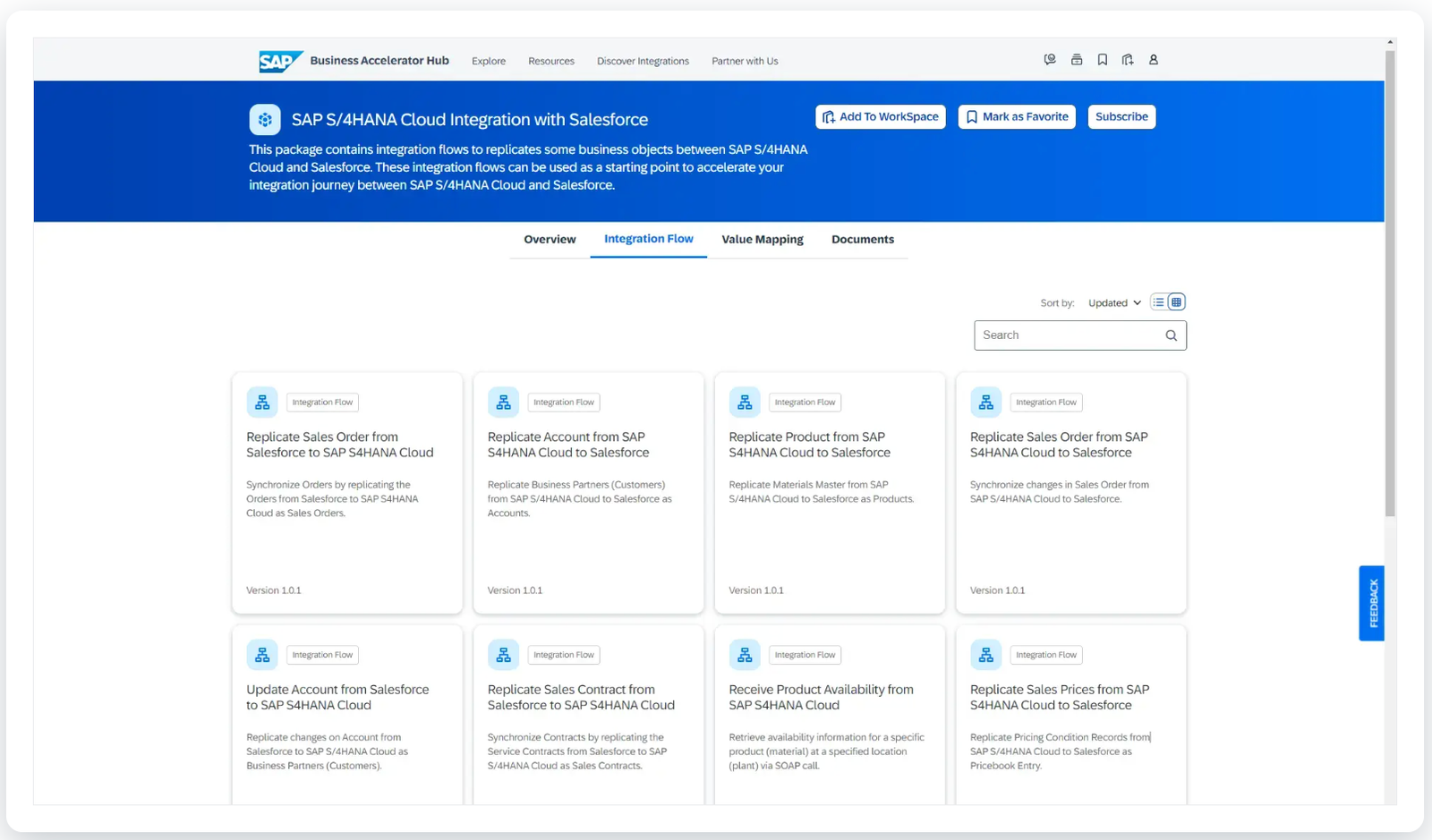Switch to grid view layout
This screenshot has width=1432, height=840.
pos(1177,302)
